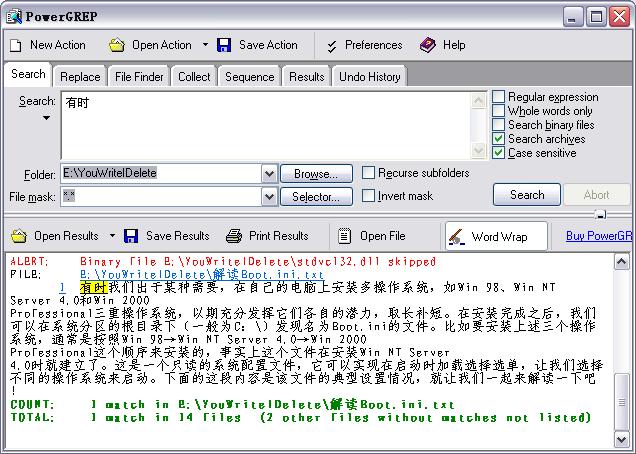The height and width of the screenshot is (454, 636).
Task: Click the Browse... button
Action: pos(316,174)
